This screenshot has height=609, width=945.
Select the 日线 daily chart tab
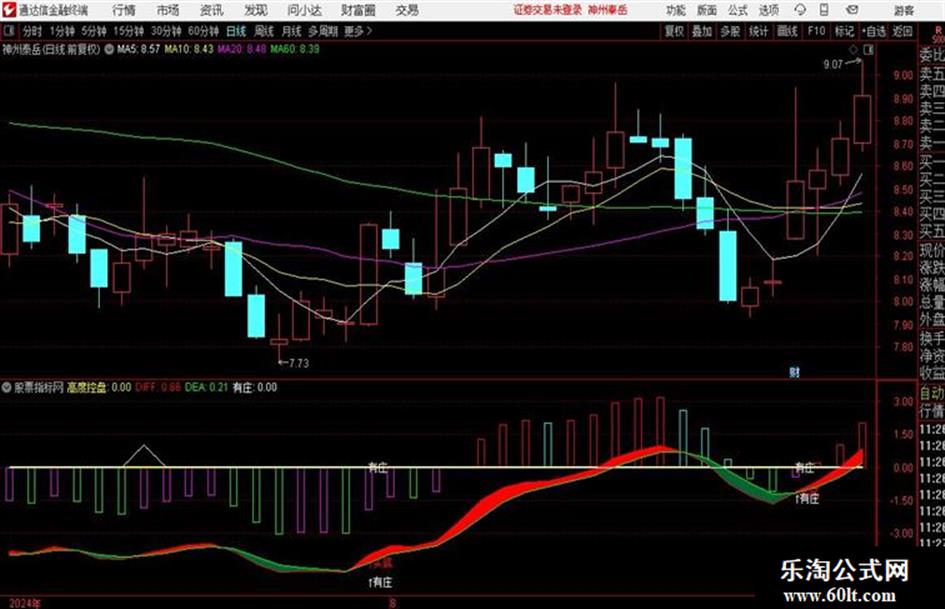click(x=236, y=31)
